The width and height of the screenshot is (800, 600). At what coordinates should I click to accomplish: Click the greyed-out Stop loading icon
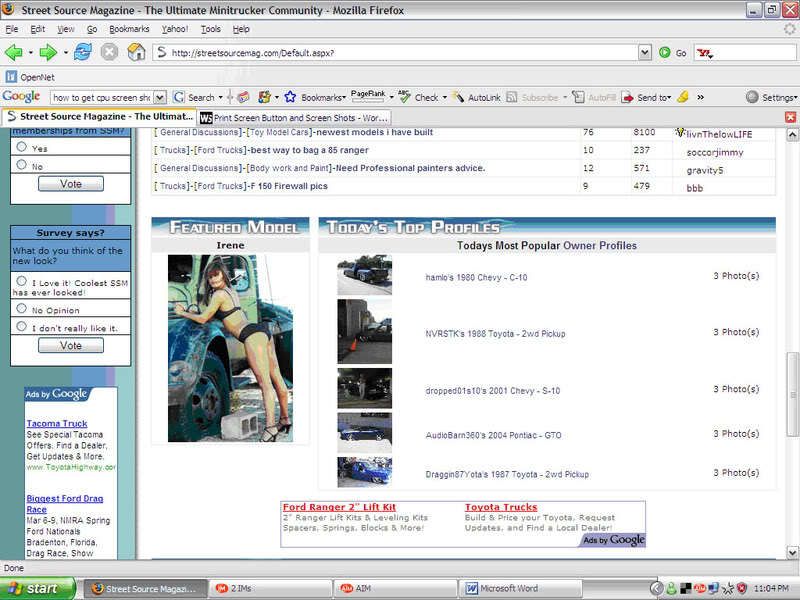109,52
